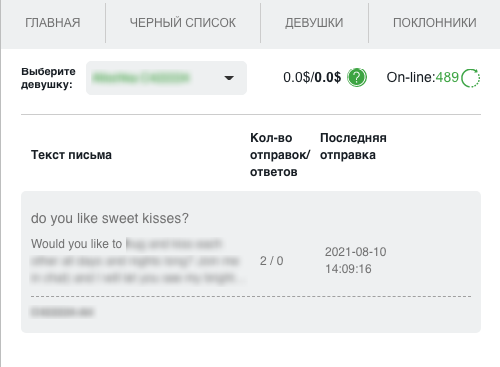Refresh the online count with circular arrow
This screenshot has height=367, width=500.
471,78
